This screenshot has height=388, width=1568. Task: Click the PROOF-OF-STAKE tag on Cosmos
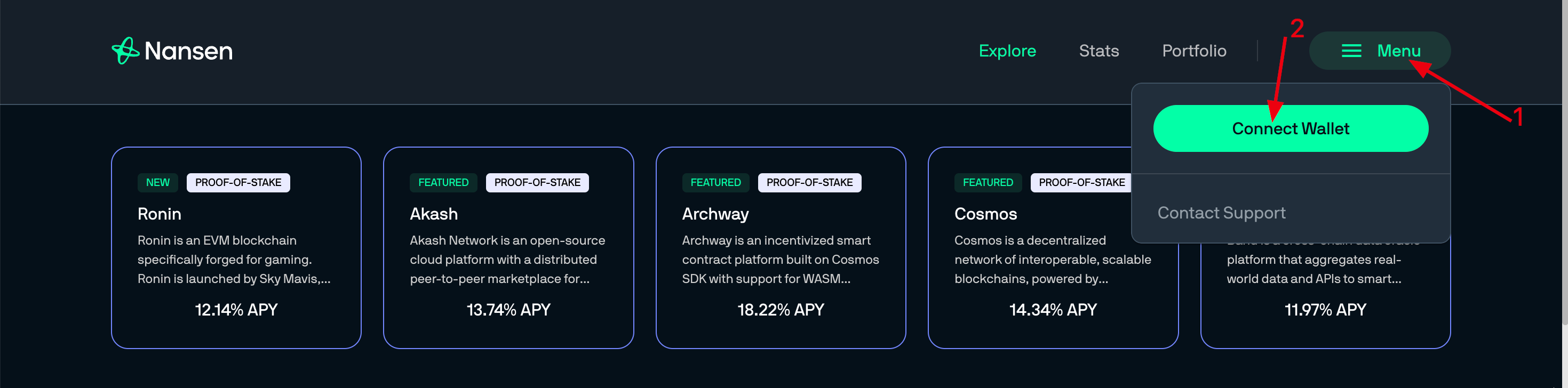click(1081, 182)
